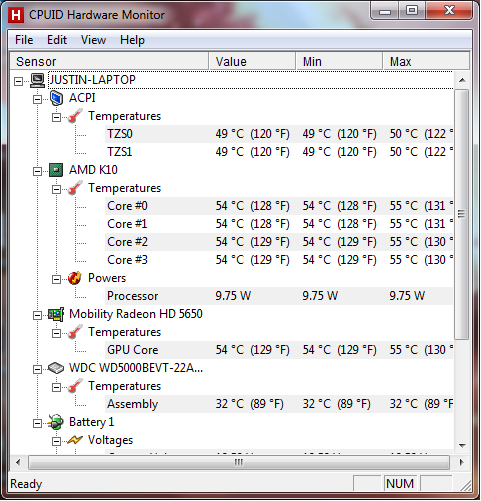Select the TZS1 sensor row

pyautogui.click(x=279, y=152)
